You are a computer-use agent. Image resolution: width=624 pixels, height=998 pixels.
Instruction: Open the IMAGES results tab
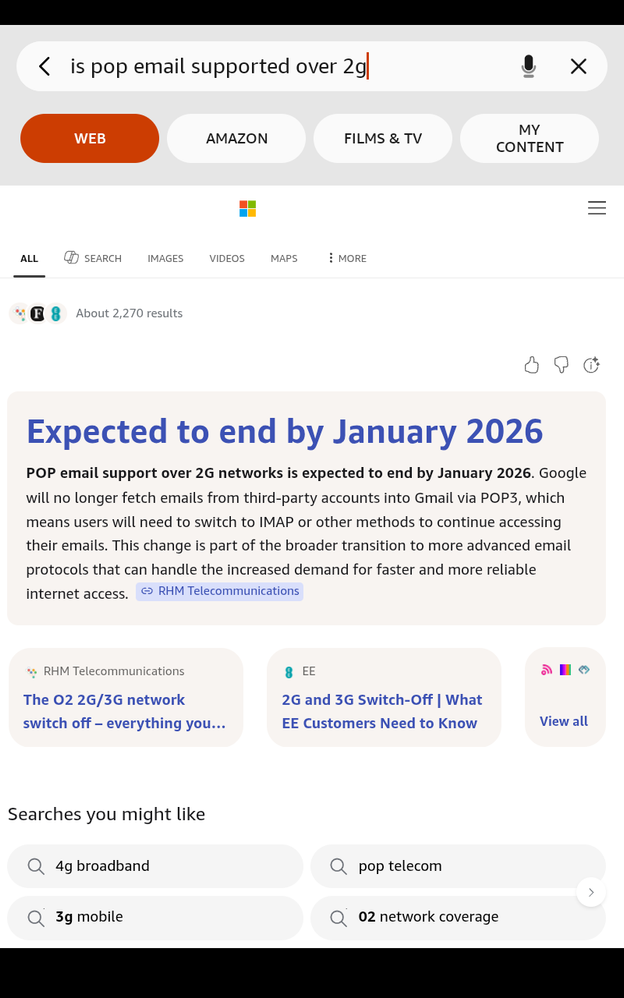[x=165, y=258]
